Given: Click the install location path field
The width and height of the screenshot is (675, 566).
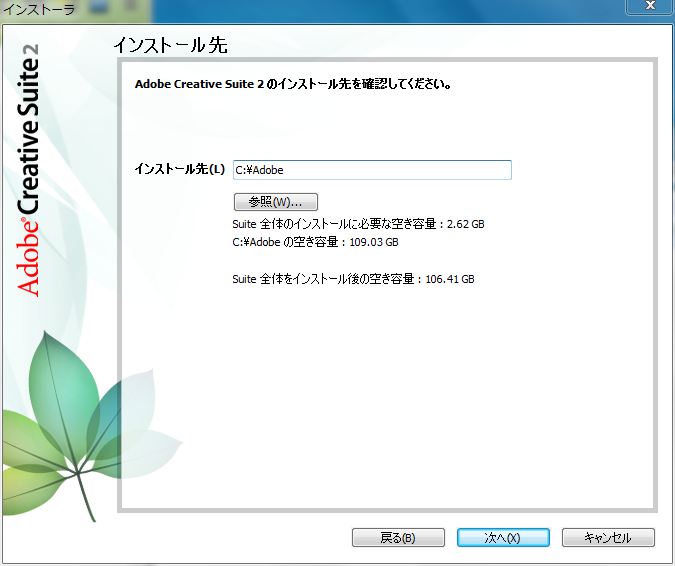Looking at the screenshot, I should [x=372, y=170].
